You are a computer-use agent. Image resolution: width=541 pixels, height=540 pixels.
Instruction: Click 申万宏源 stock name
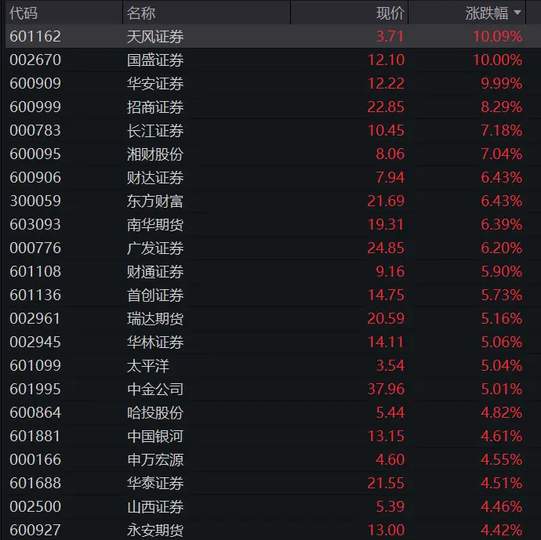click(x=155, y=460)
